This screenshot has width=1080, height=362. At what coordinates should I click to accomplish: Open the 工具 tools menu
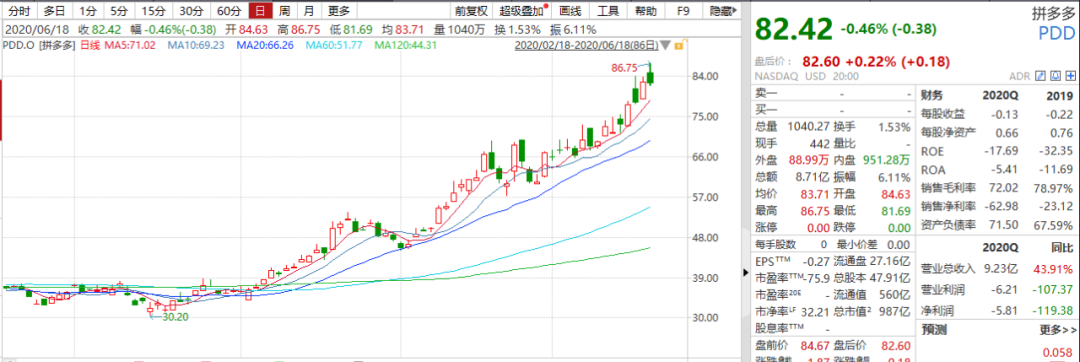click(608, 11)
